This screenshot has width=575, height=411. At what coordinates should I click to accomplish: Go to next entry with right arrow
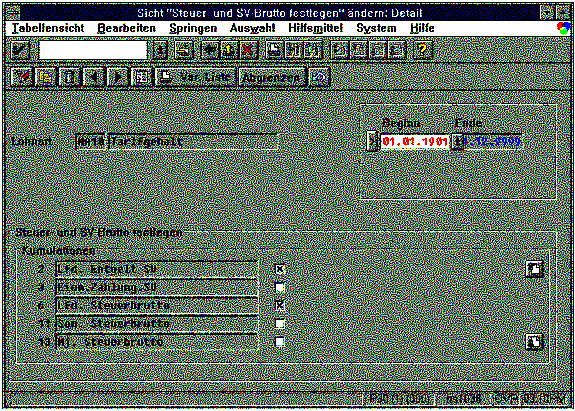pyautogui.click(x=117, y=77)
